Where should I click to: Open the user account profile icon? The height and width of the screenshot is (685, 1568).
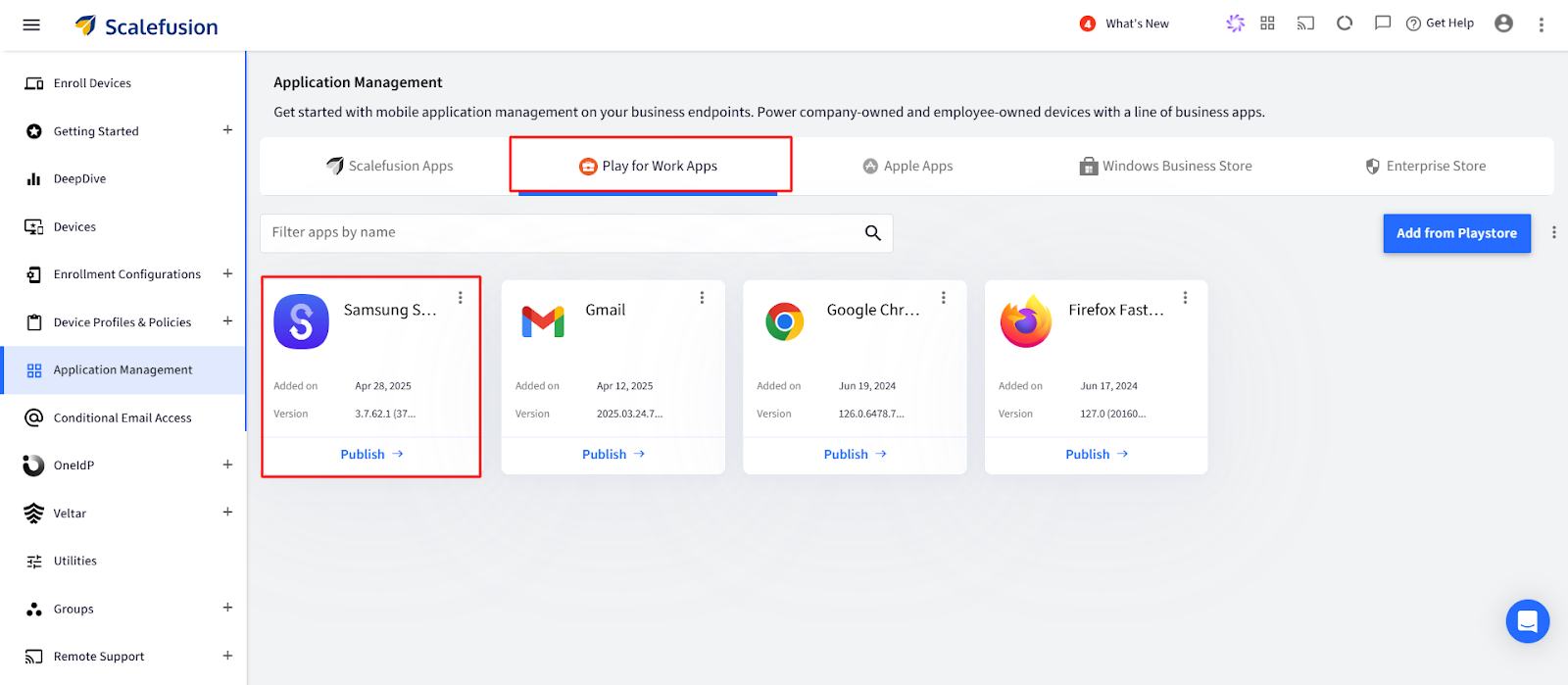[x=1504, y=24]
